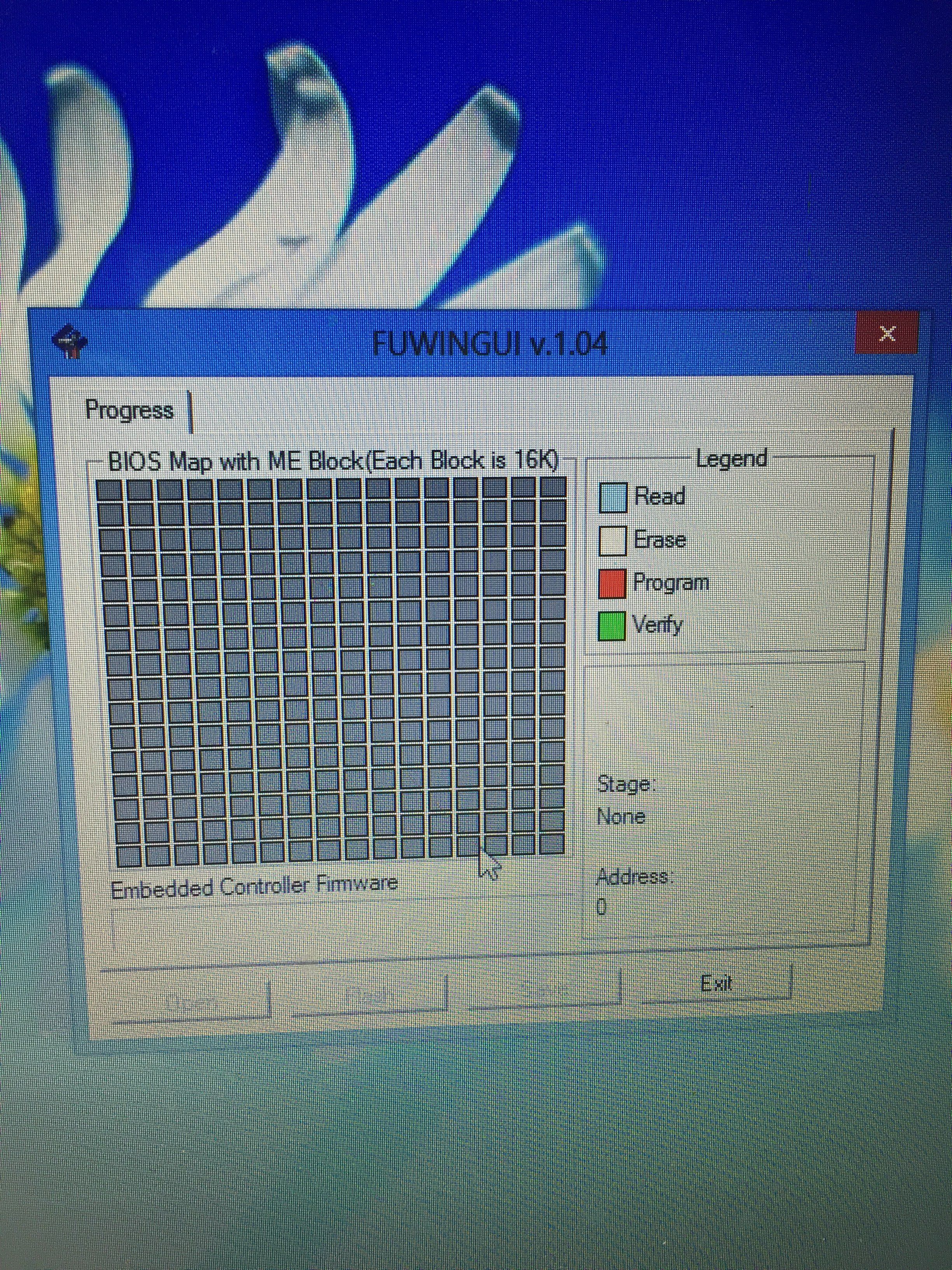This screenshot has width=952, height=1270.
Task: Click the top-right block of BIOS map
Action: 553,487
